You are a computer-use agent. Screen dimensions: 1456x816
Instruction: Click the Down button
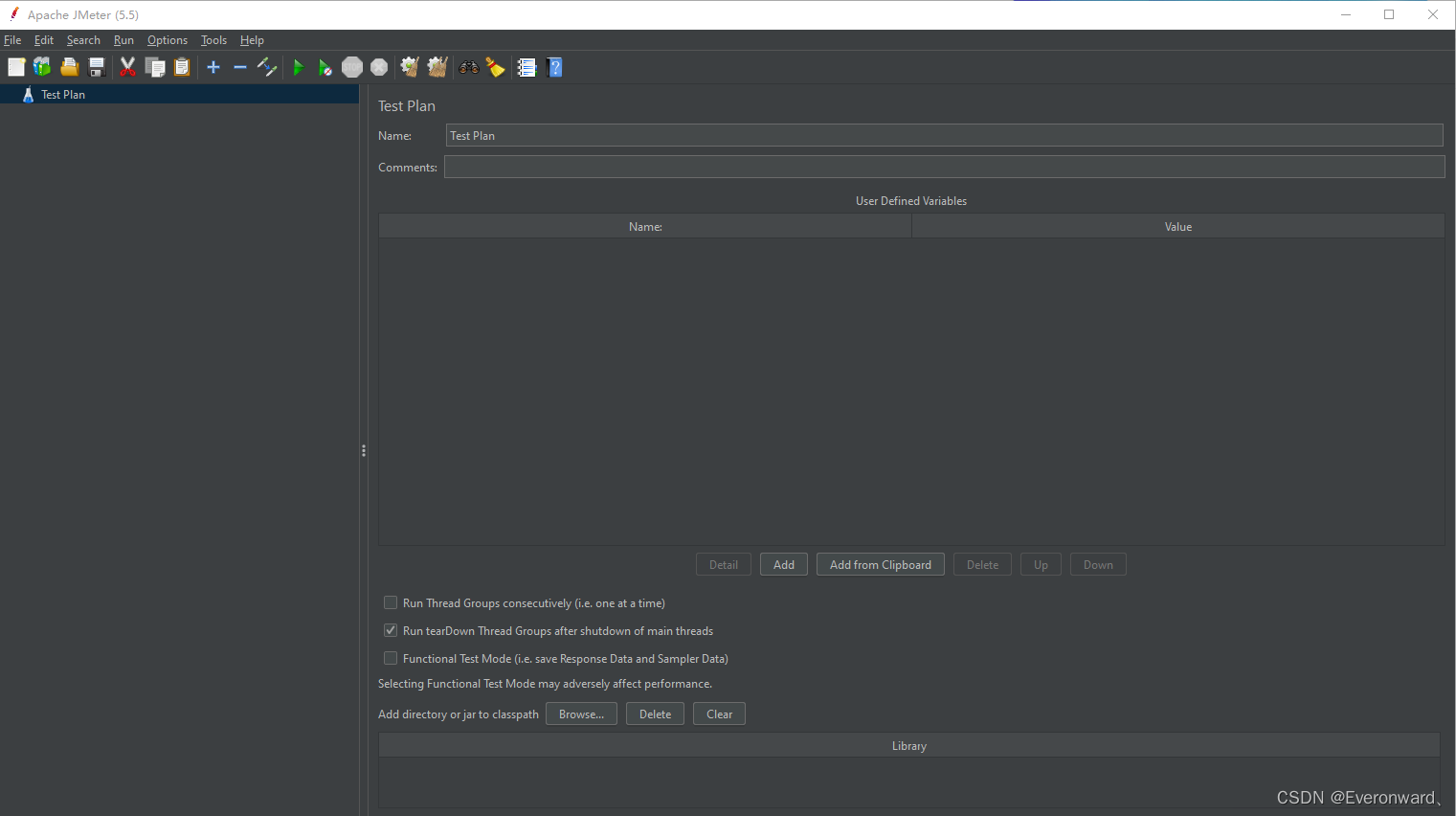tap(1098, 564)
